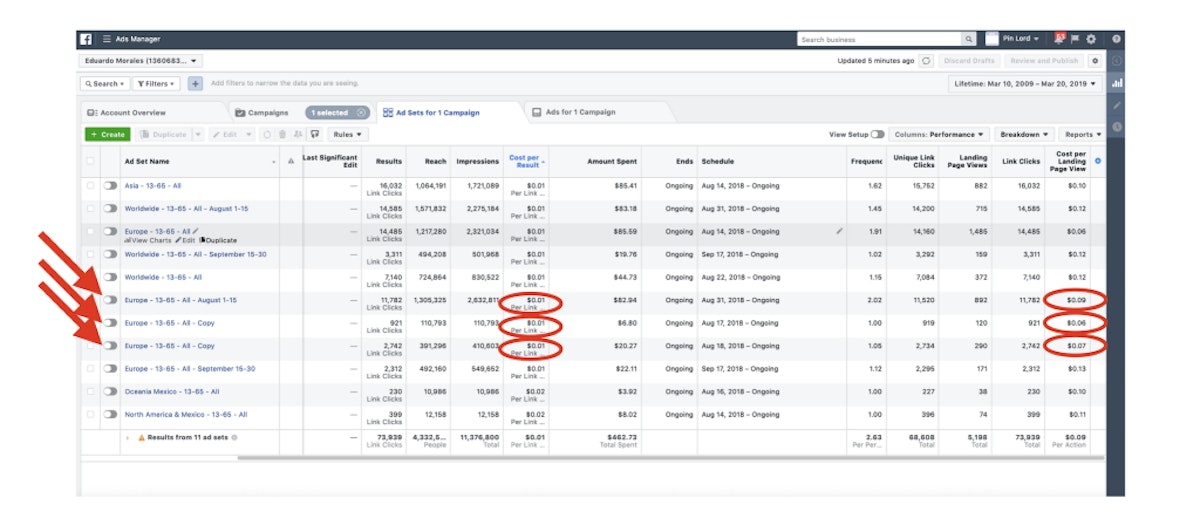Click the refresh data icon
This screenshot has width=1200, height=525.
927,61
